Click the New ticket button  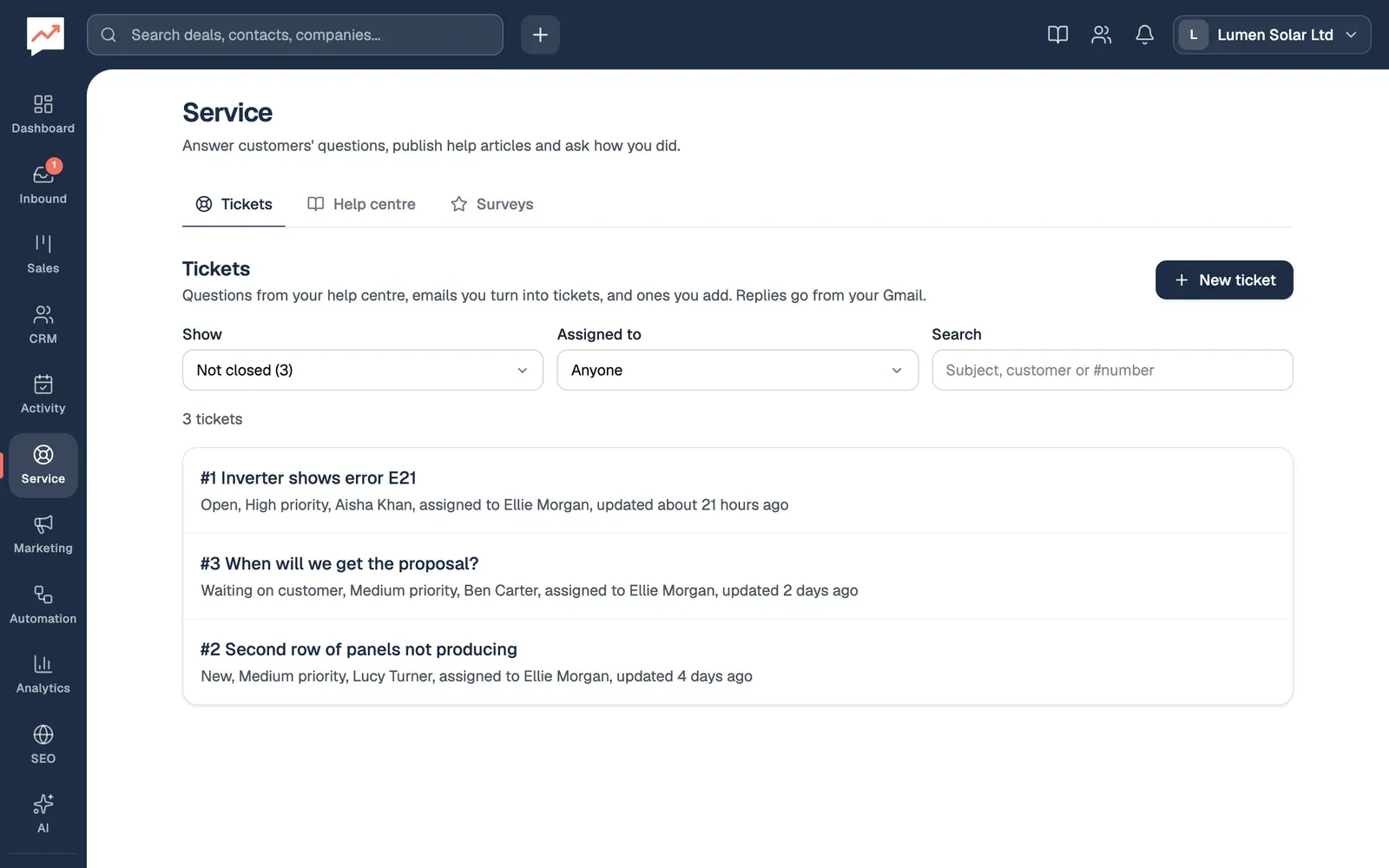[x=1224, y=279]
